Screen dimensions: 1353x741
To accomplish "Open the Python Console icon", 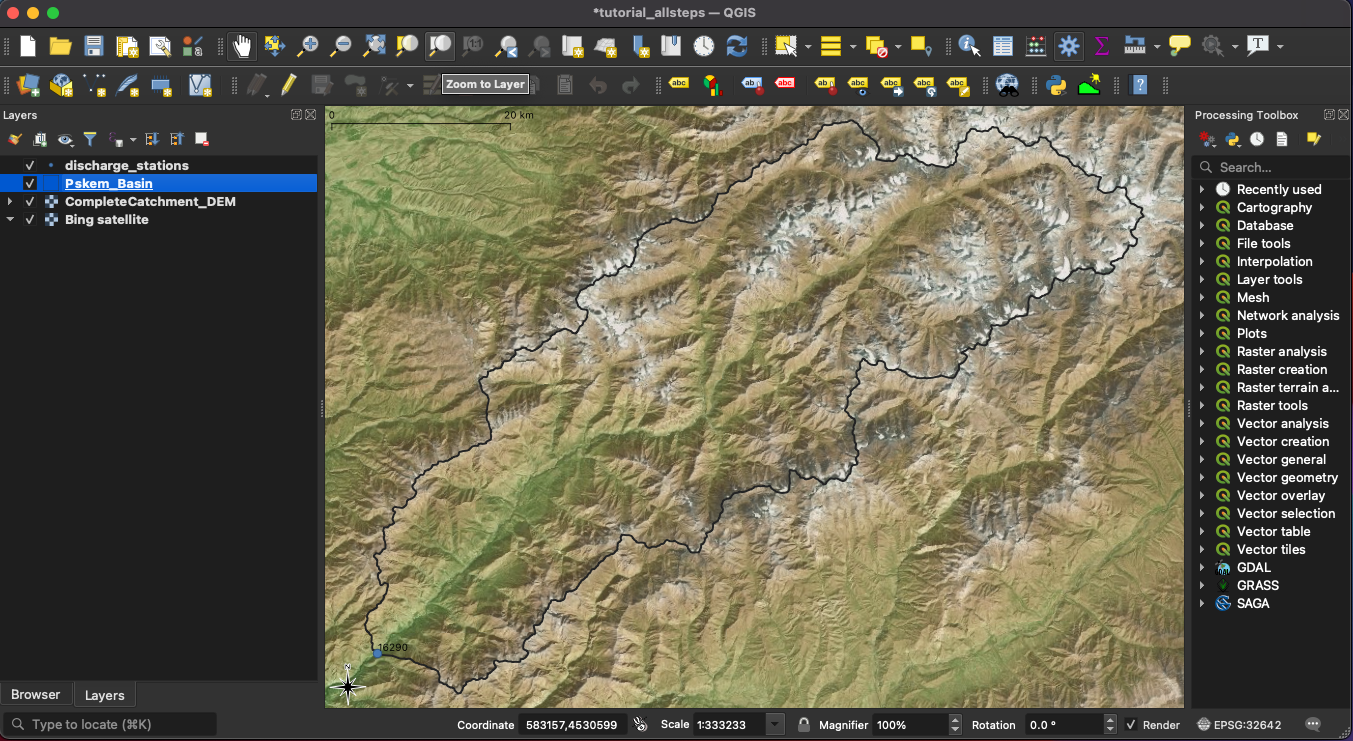I will click(1057, 85).
